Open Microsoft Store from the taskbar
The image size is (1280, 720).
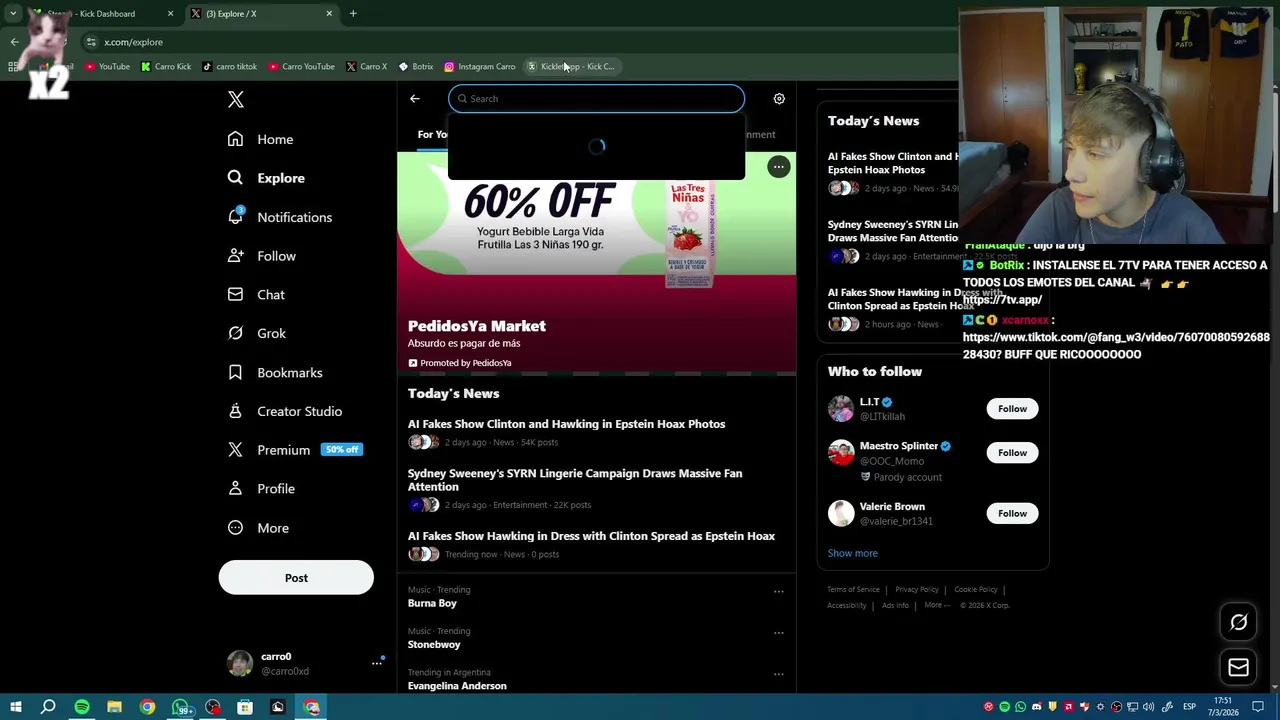pos(245,707)
